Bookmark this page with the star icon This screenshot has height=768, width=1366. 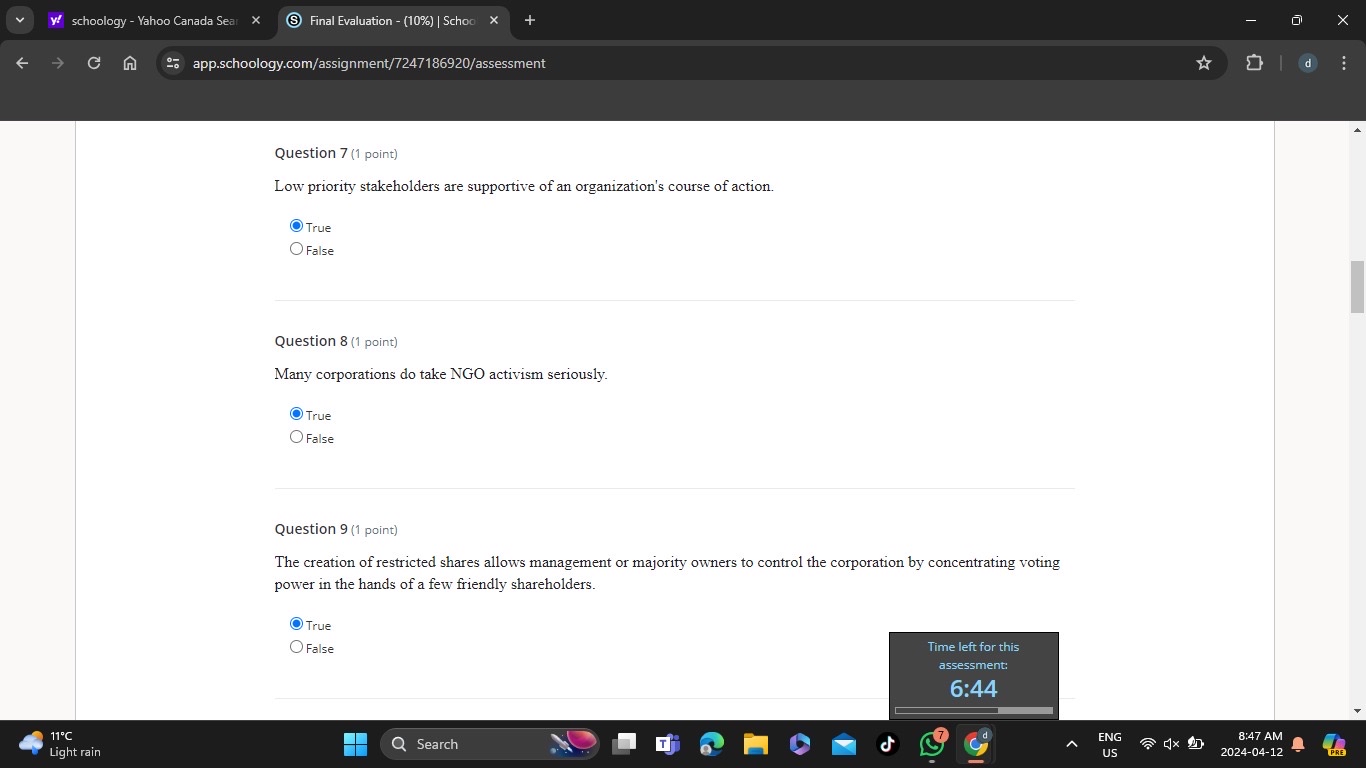(x=1204, y=63)
